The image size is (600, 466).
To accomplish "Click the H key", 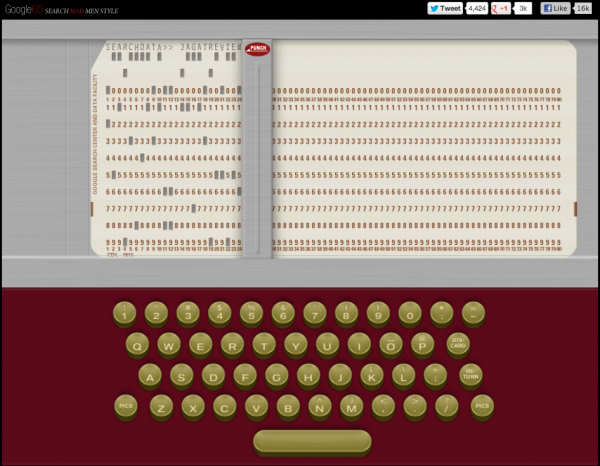I will click(308, 376).
